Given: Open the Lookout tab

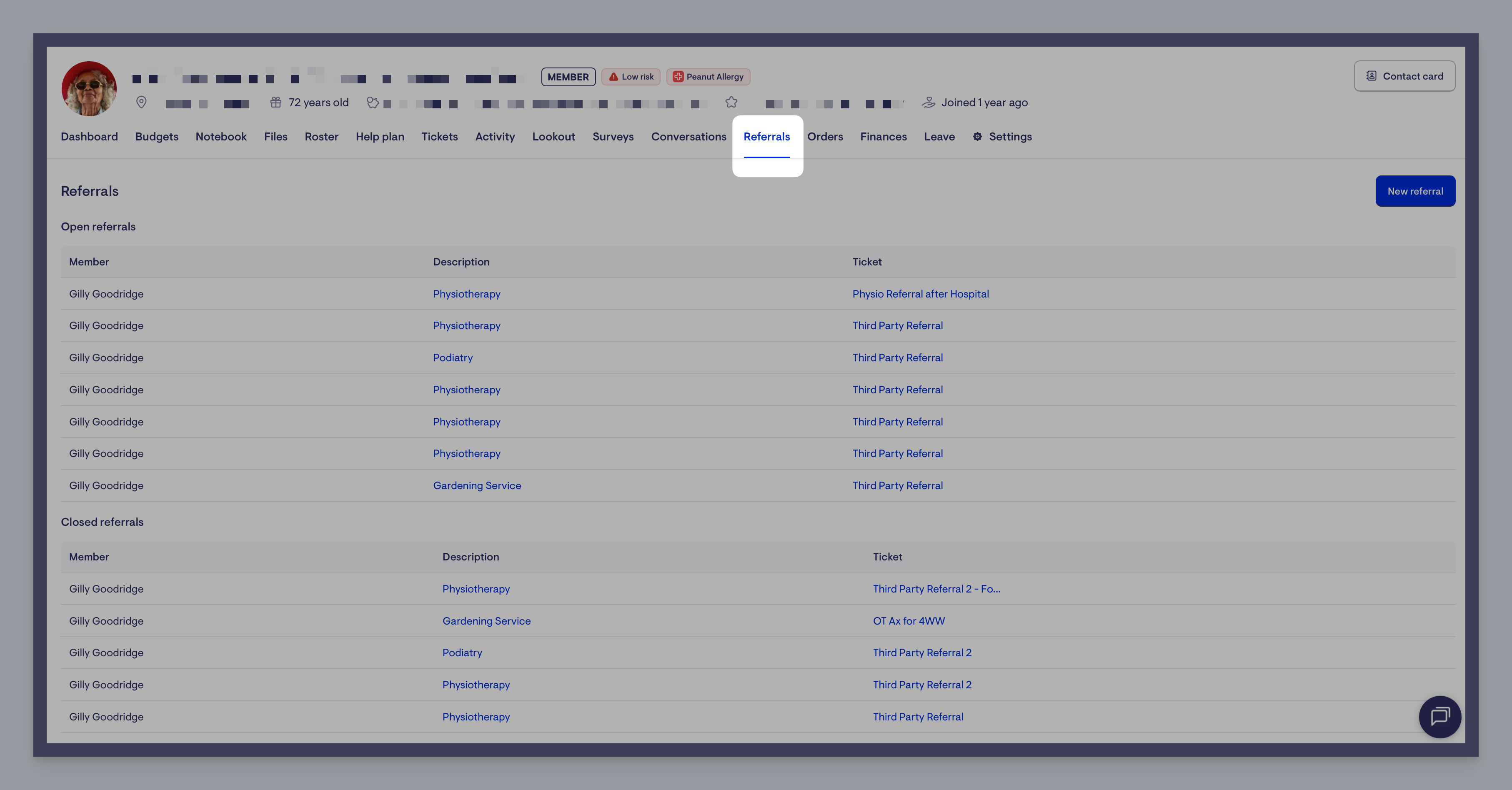Looking at the screenshot, I should (553, 137).
